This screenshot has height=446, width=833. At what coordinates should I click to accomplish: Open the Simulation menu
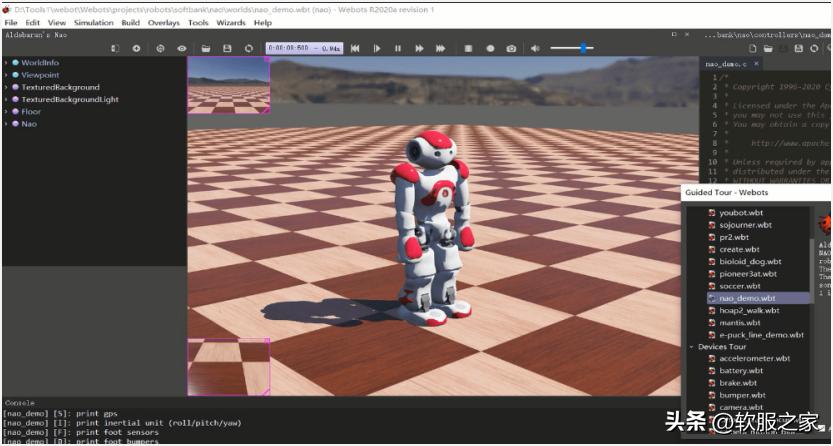tap(92, 22)
